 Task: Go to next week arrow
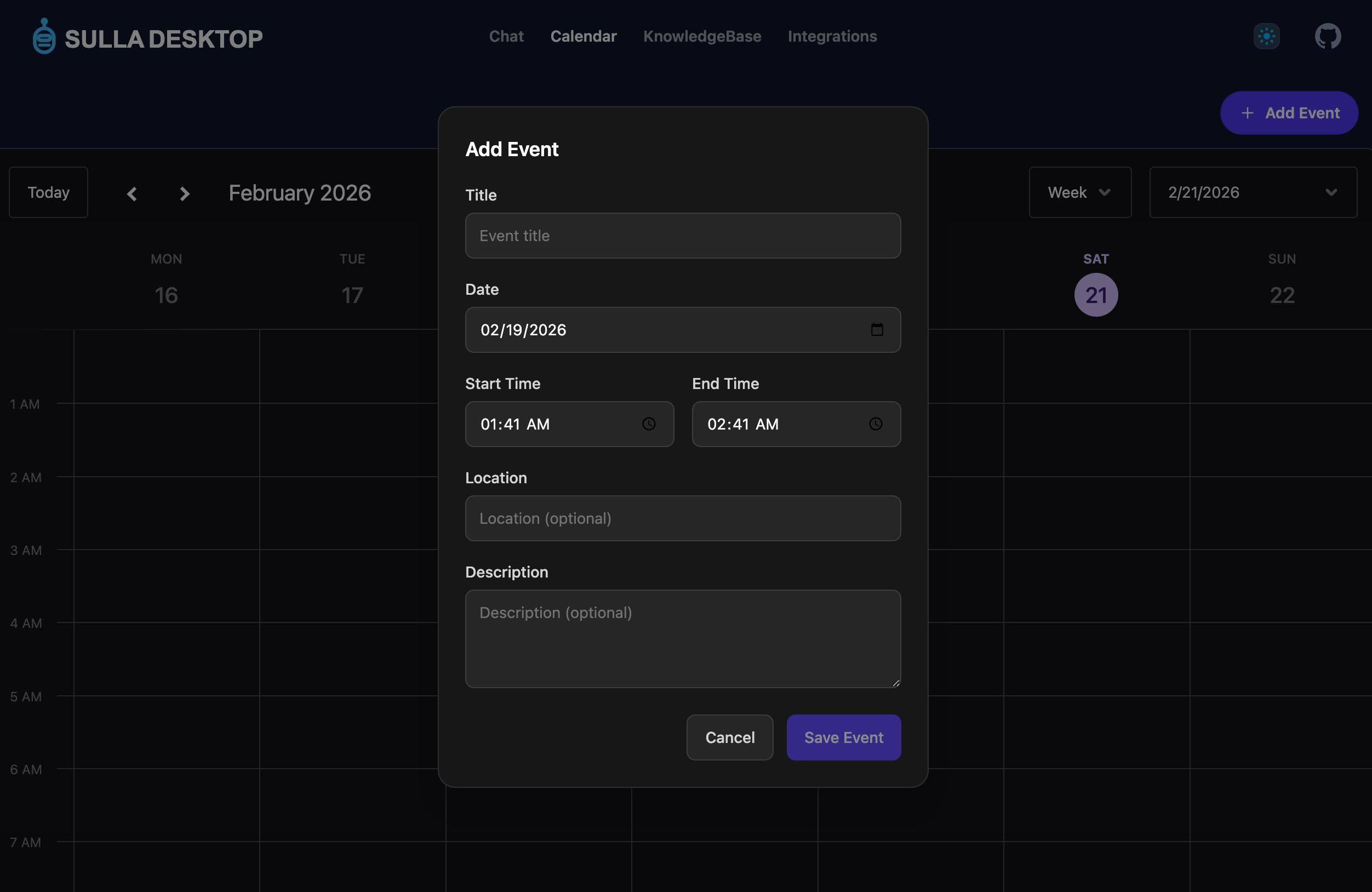185,193
